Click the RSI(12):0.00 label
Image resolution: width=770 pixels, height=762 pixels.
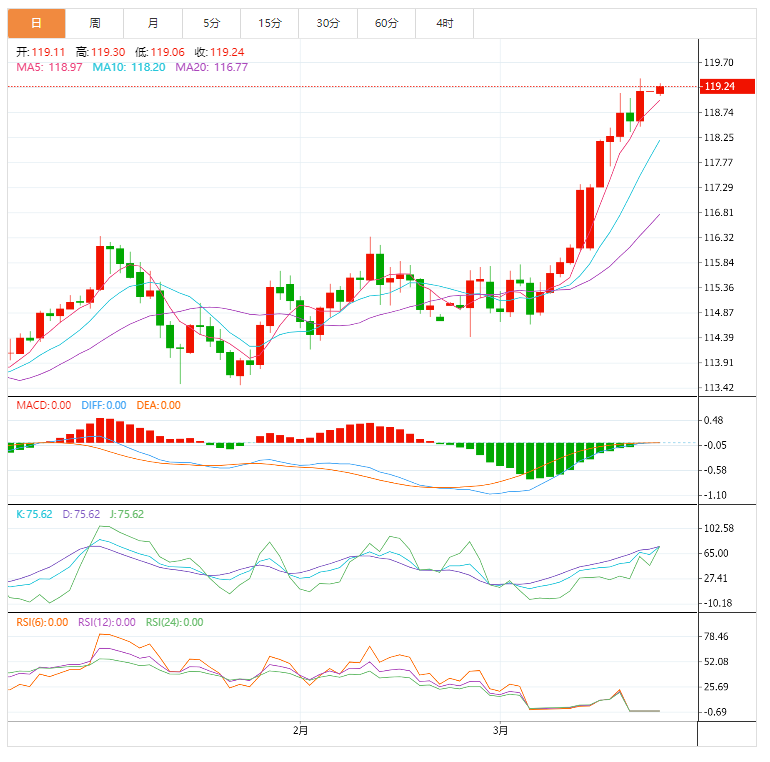[x=107, y=623]
